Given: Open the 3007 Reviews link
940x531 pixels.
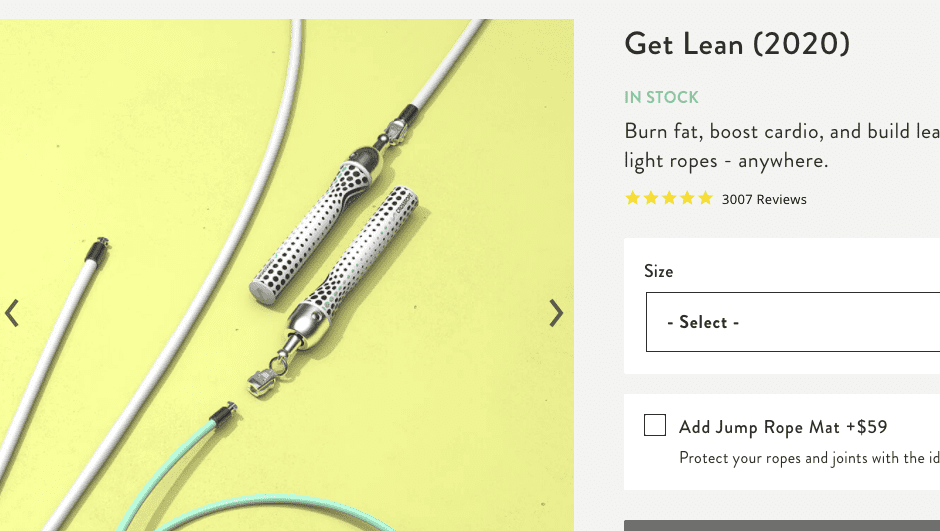Looking at the screenshot, I should [764, 200].
